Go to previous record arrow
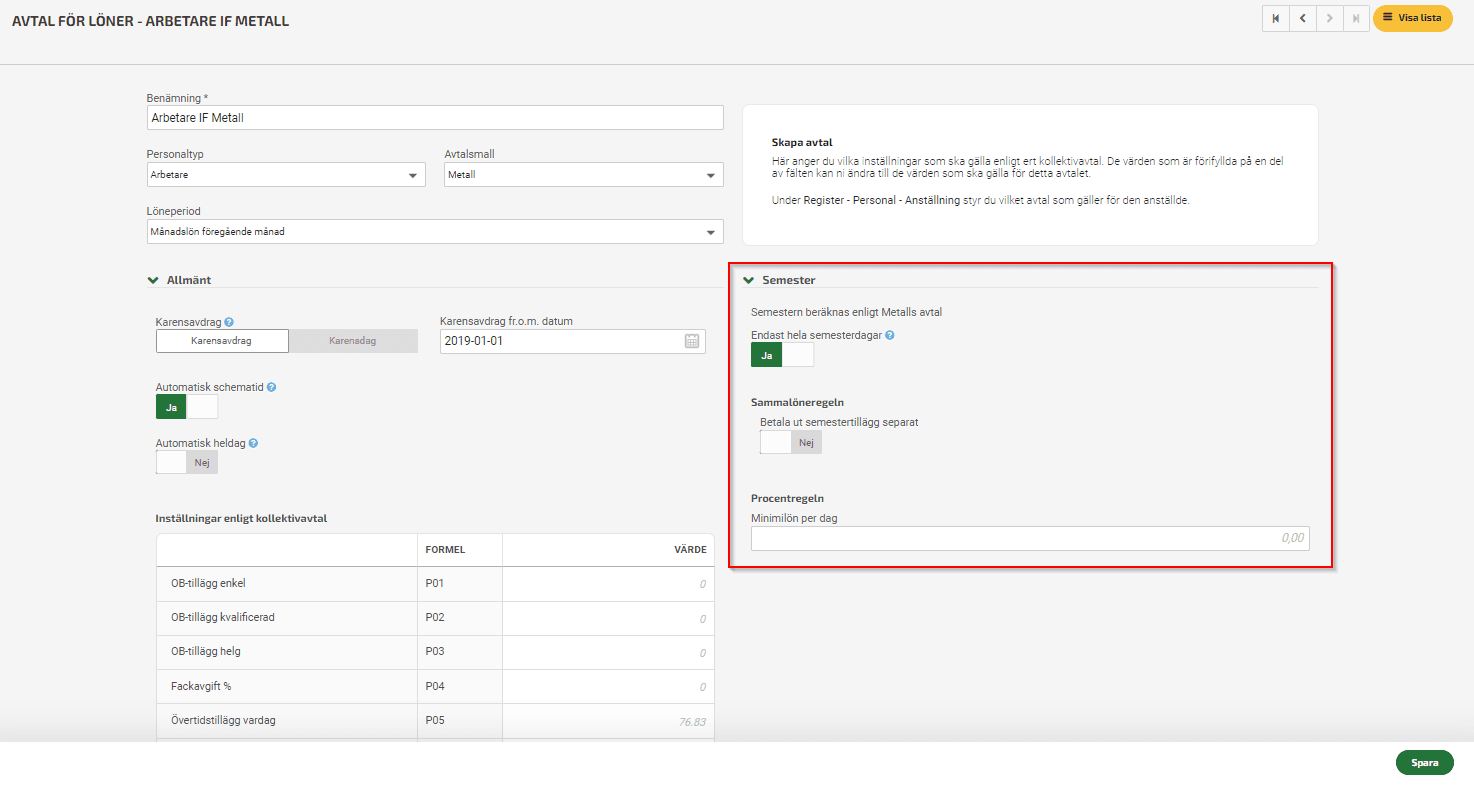This screenshot has height=789, width=1474. point(1302,18)
